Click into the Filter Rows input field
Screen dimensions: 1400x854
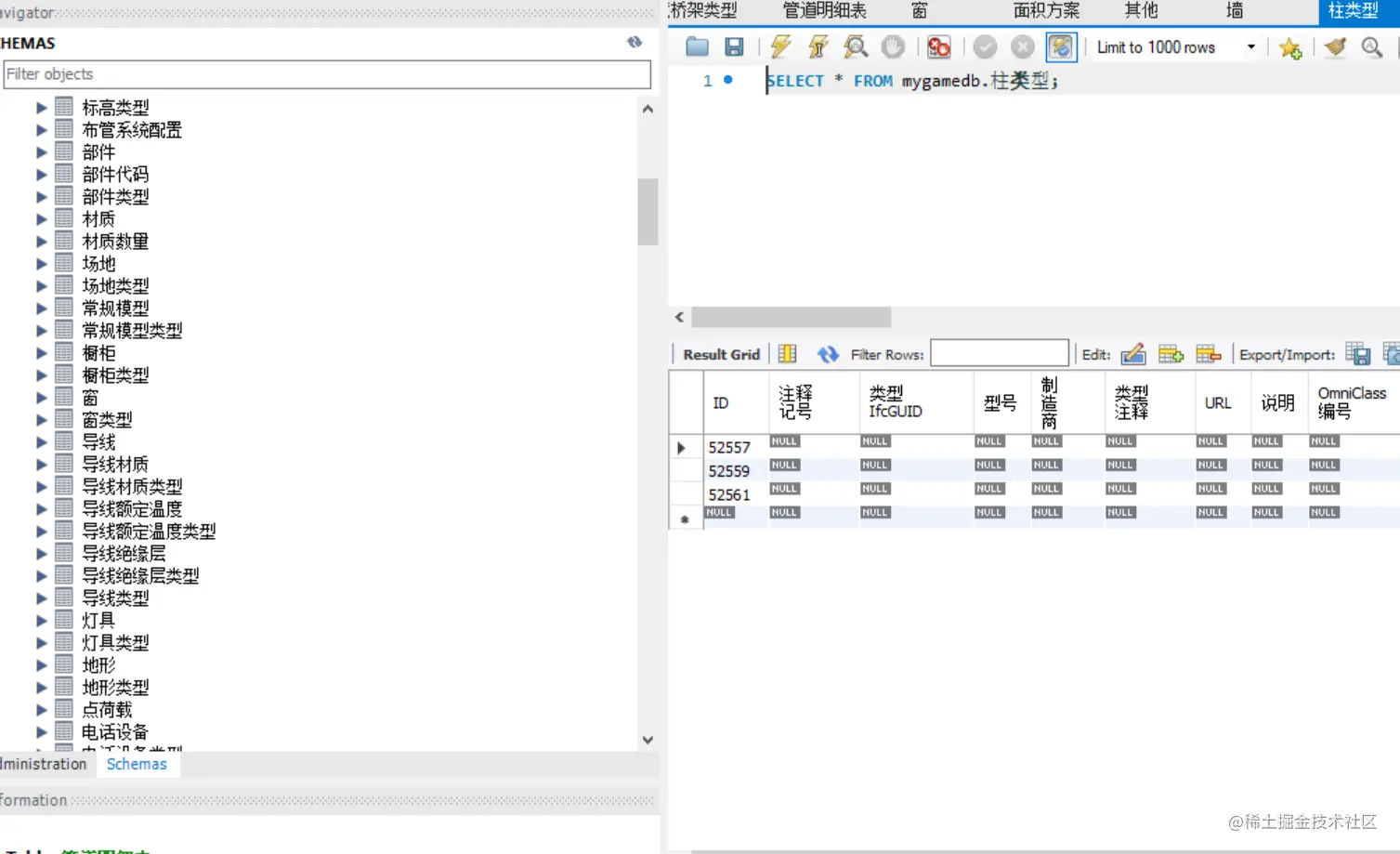(1000, 353)
